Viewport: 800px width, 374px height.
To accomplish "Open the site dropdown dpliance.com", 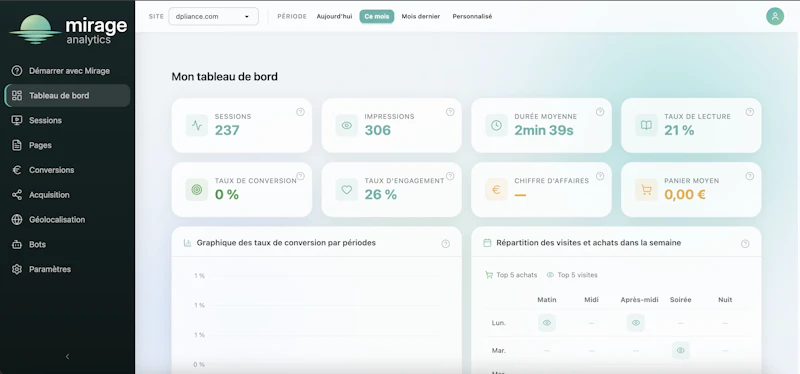I will coord(213,16).
